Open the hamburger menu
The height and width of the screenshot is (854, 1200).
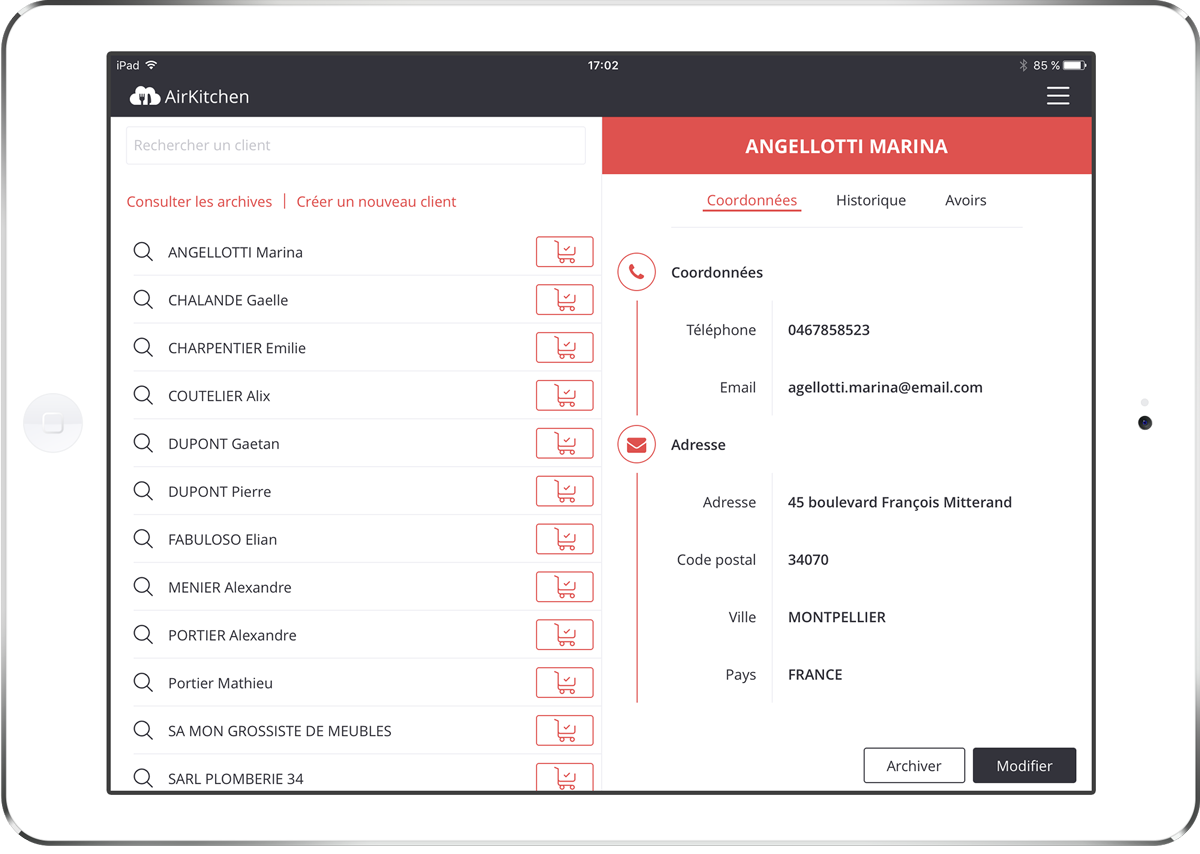tap(1058, 96)
